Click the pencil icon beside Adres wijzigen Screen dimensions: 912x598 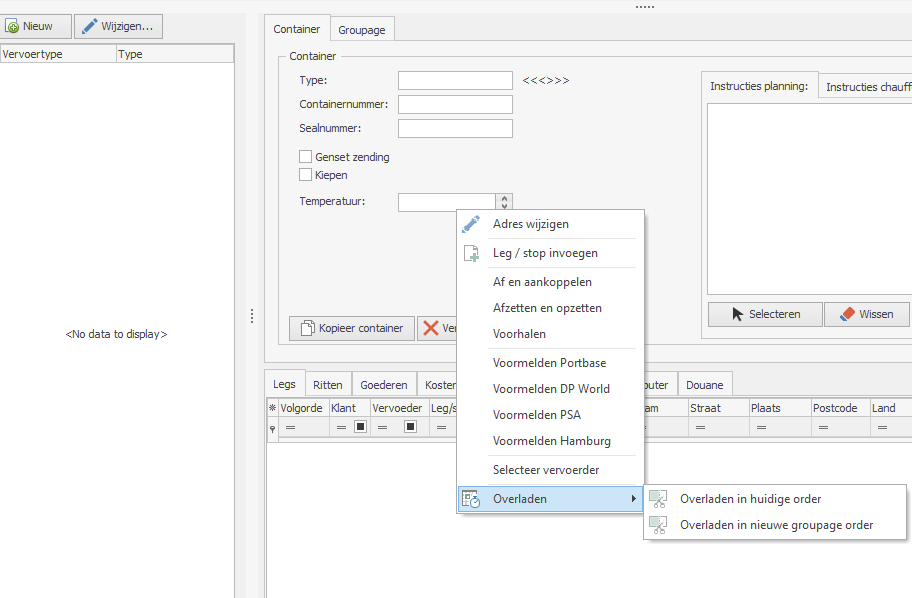click(x=471, y=224)
